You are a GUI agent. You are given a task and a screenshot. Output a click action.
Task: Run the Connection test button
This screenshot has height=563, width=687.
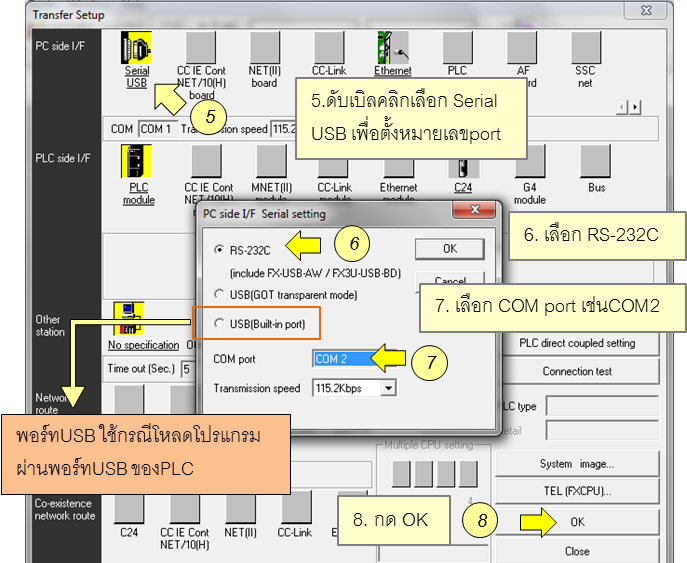click(x=577, y=372)
